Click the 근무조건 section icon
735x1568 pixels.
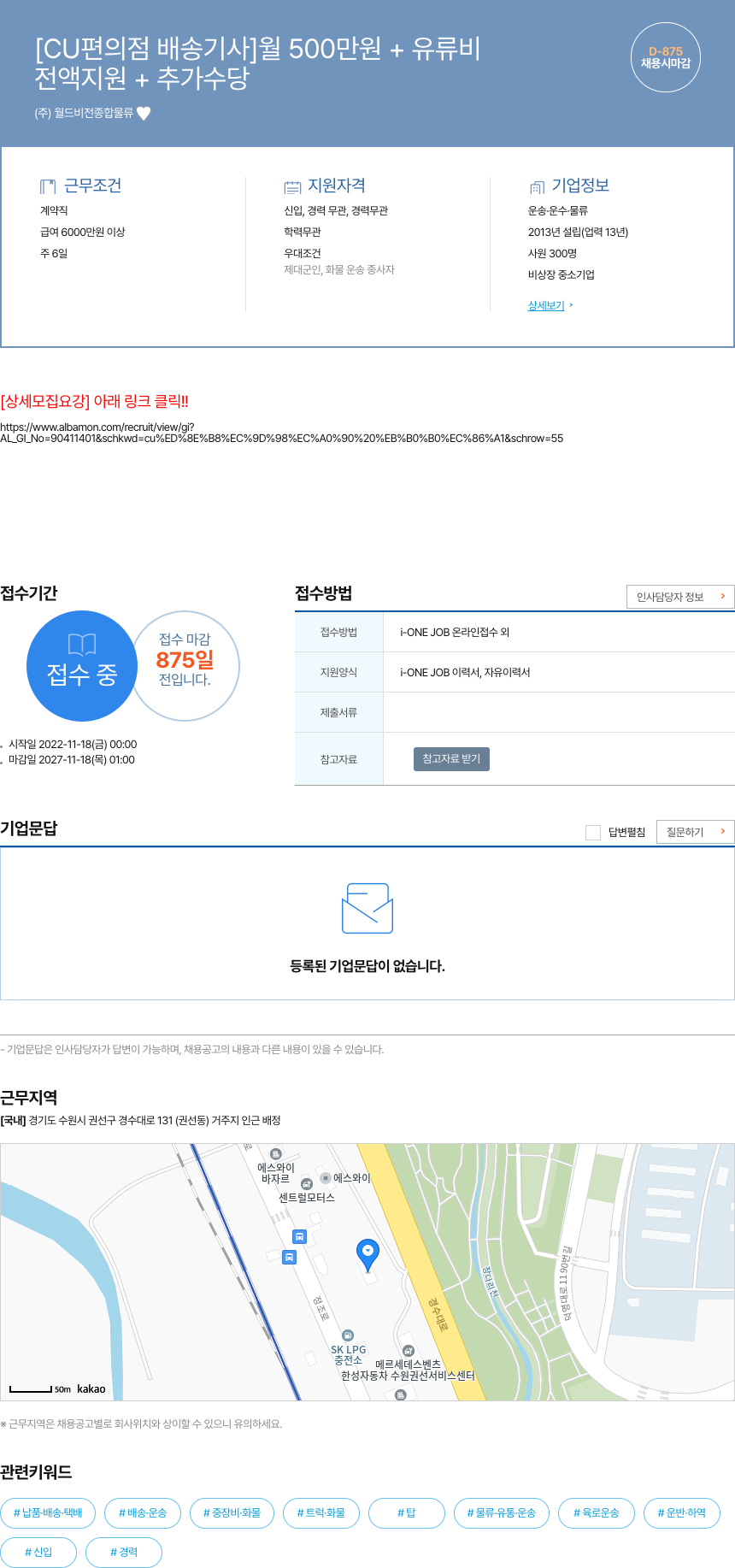[48, 186]
